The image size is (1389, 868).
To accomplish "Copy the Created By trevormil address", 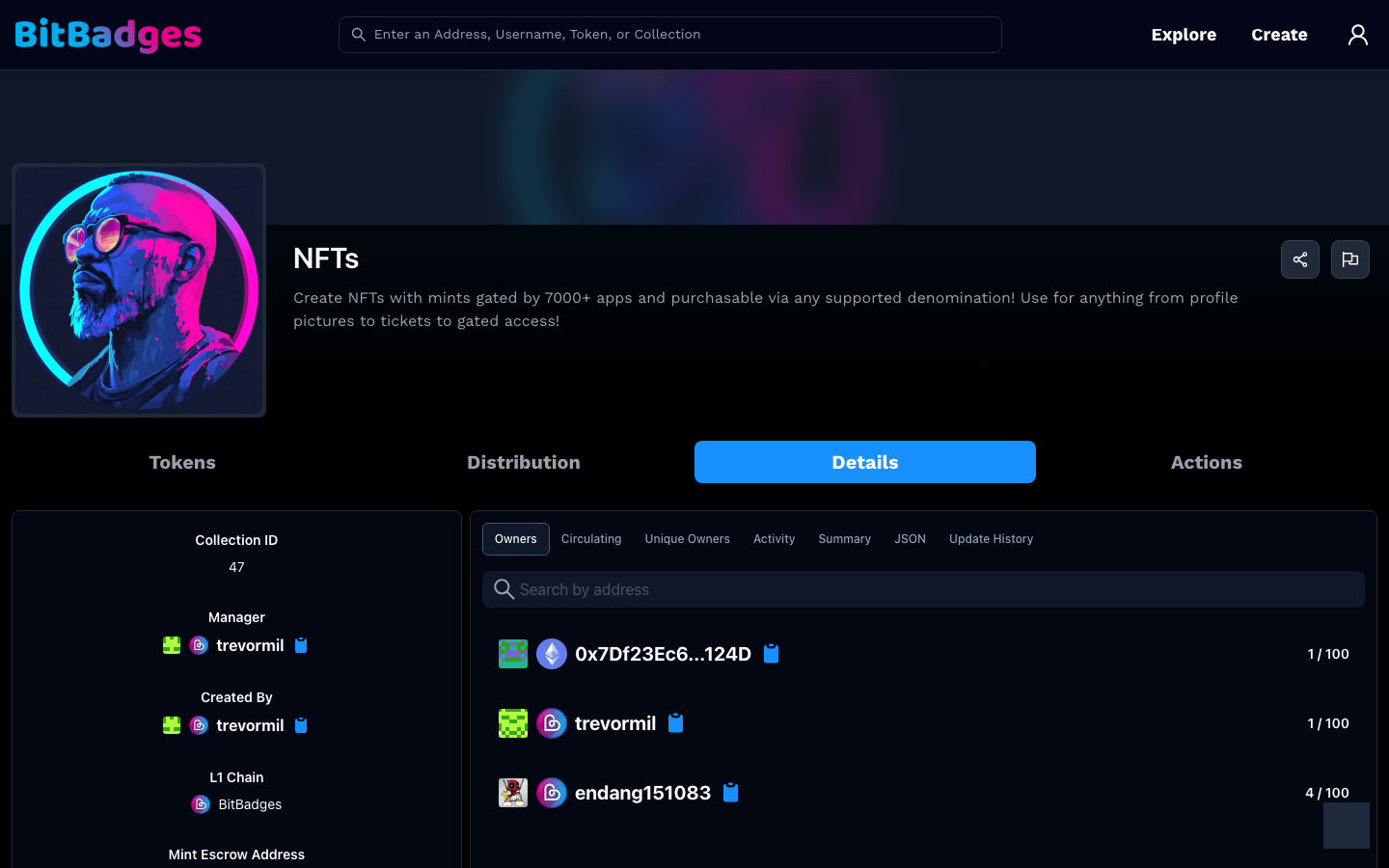I will coord(301,725).
